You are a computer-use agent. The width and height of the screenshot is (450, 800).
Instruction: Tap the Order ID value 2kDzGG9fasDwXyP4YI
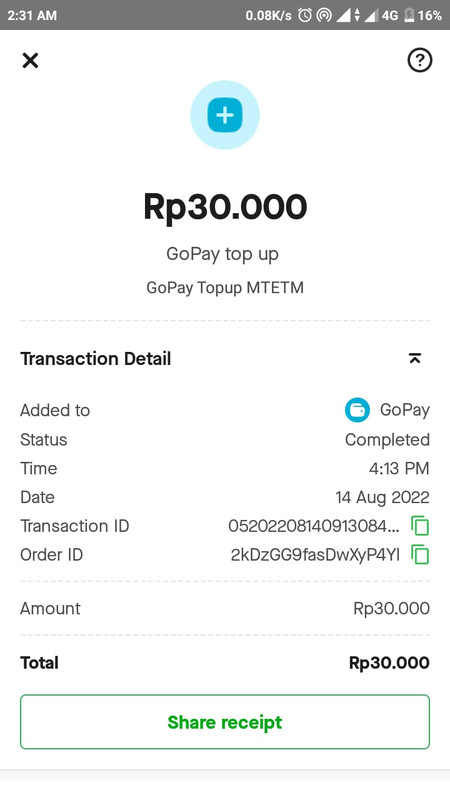pyautogui.click(x=315, y=555)
